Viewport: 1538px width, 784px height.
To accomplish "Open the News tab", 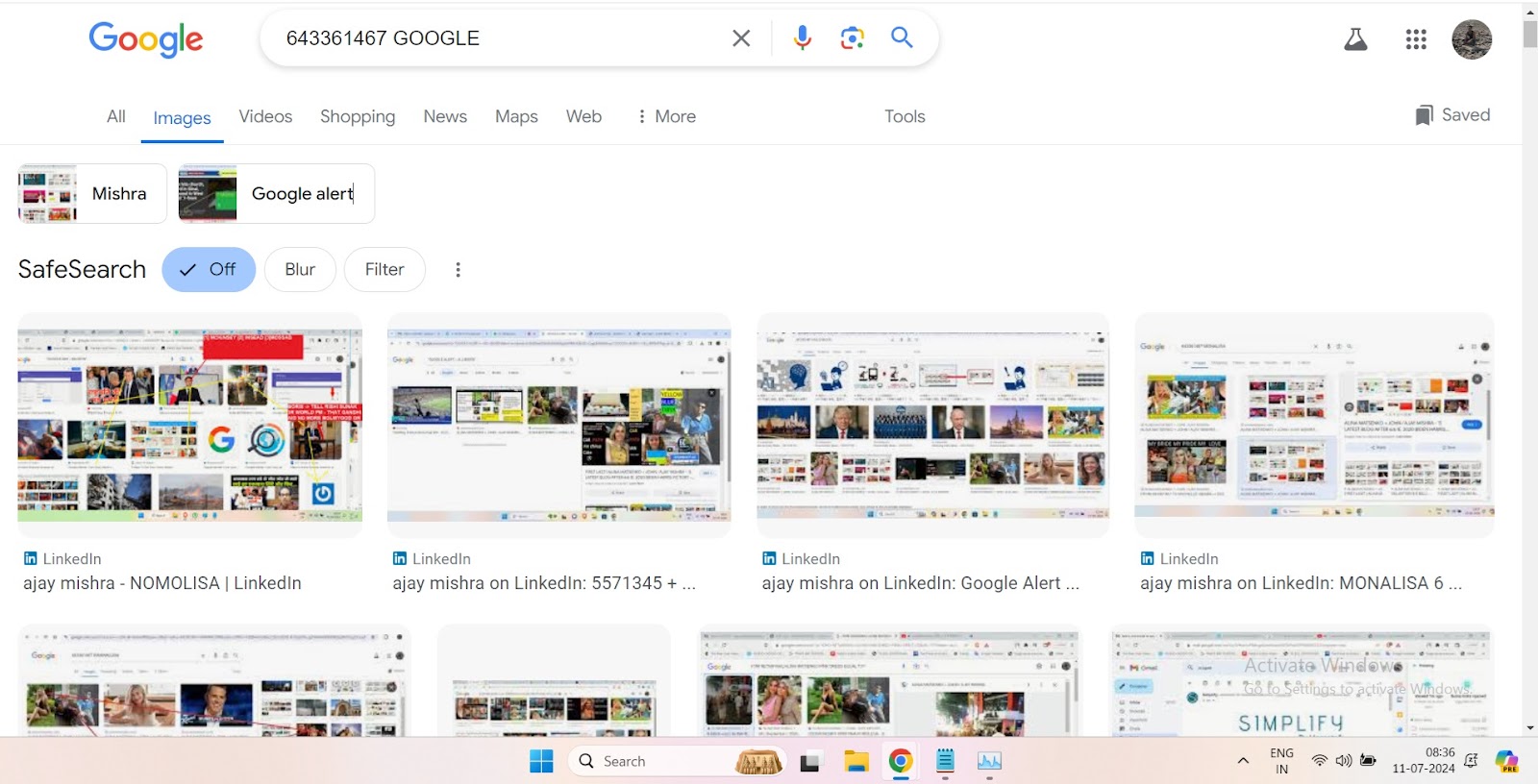I will 445,116.
